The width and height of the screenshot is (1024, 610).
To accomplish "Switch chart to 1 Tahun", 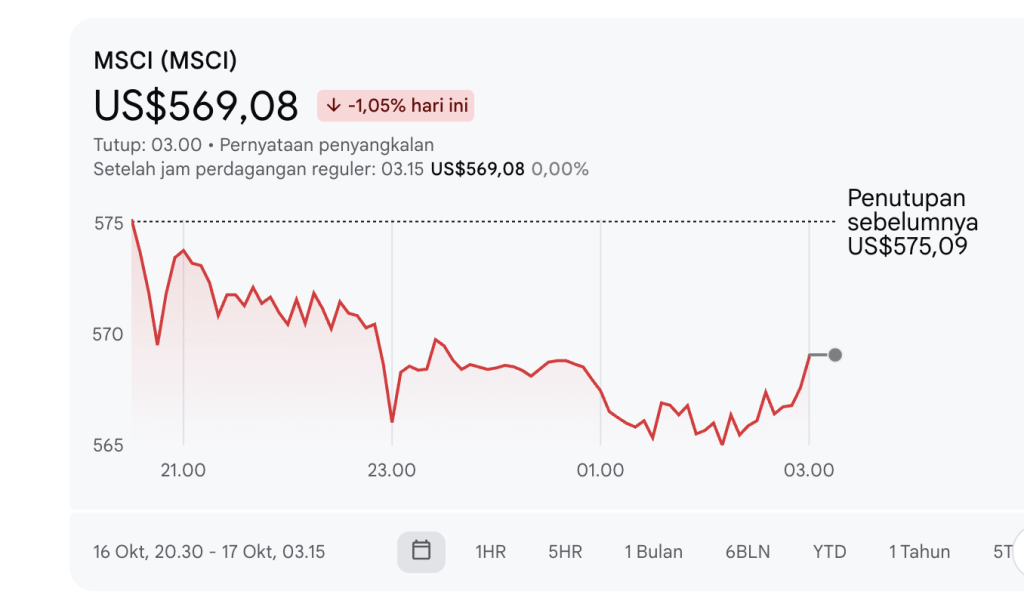I will pos(920,552).
